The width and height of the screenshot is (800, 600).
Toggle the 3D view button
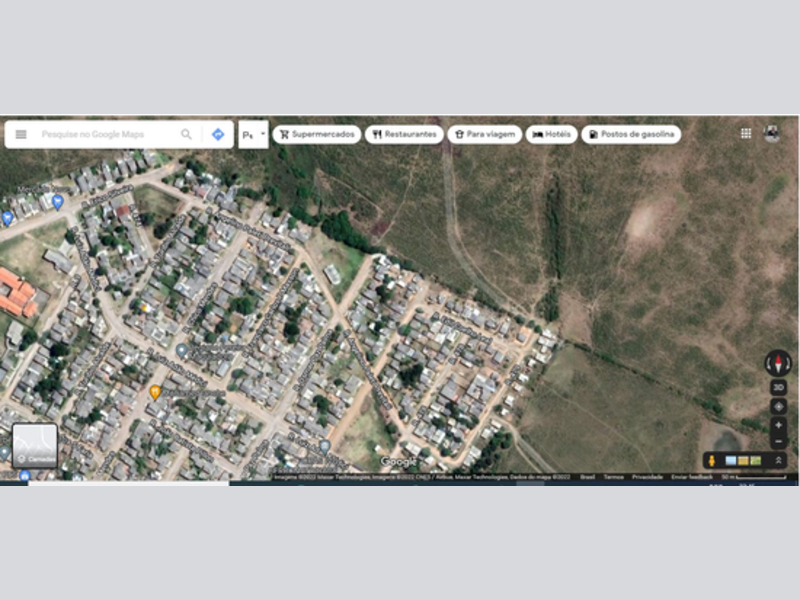pyautogui.click(x=779, y=387)
